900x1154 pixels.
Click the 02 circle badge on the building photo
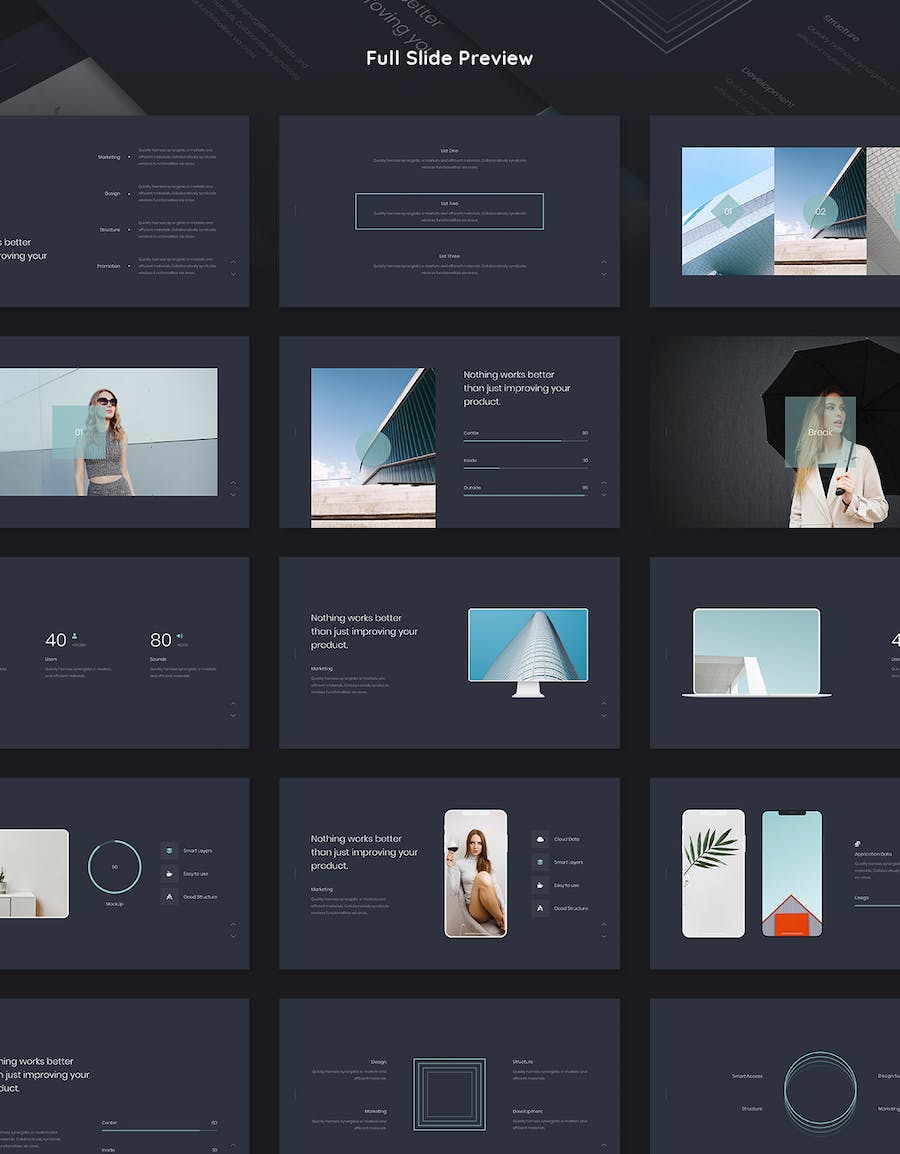[820, 211]
